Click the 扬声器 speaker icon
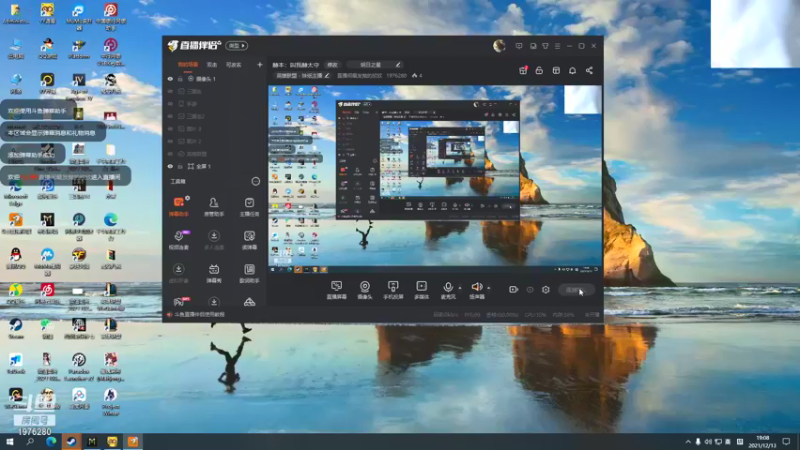800x450 pixels. click(x=477, y=289)
